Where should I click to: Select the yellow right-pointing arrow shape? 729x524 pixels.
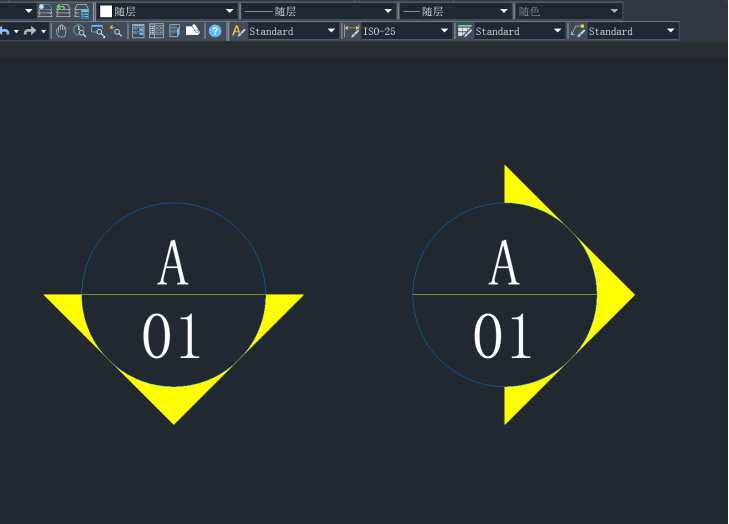tap(612, 294)
